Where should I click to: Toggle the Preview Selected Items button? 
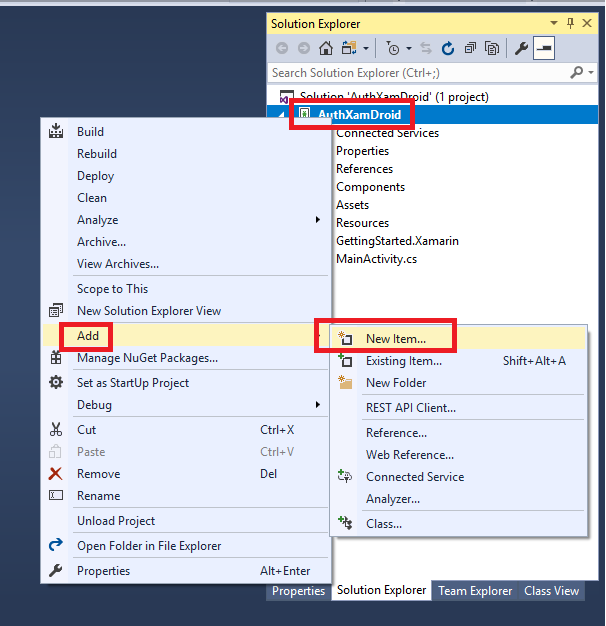(544, 48)
